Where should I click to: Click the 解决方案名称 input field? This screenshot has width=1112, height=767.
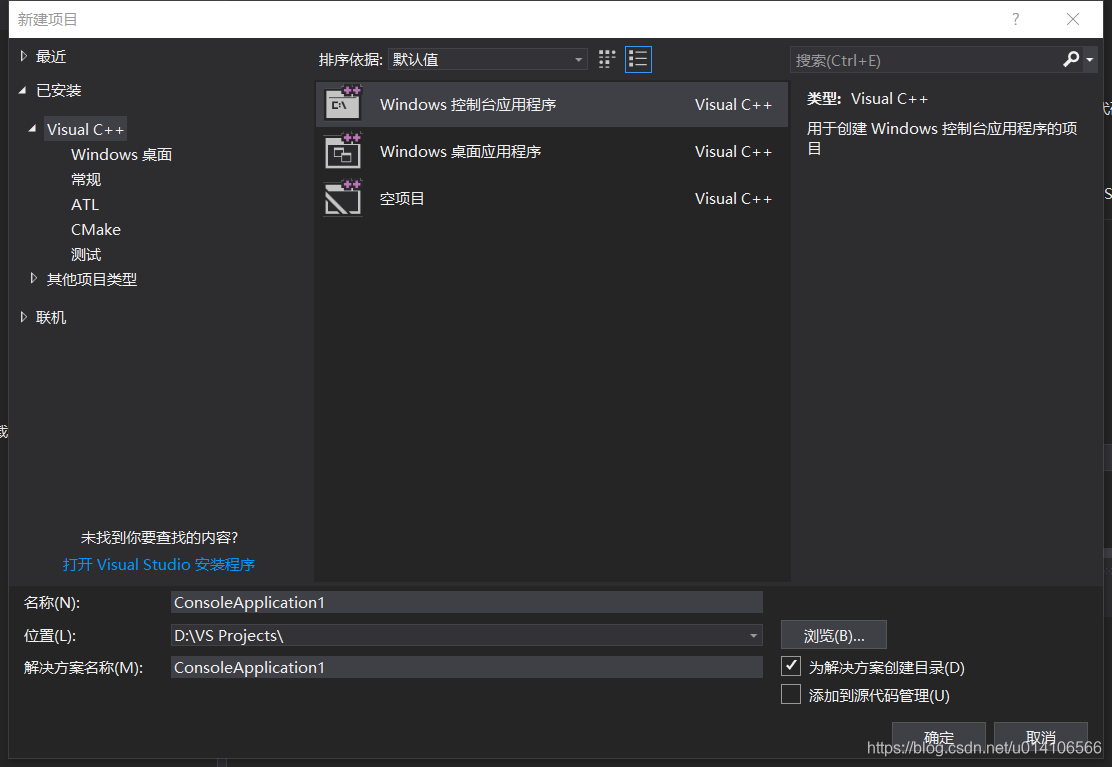point(467,667)
